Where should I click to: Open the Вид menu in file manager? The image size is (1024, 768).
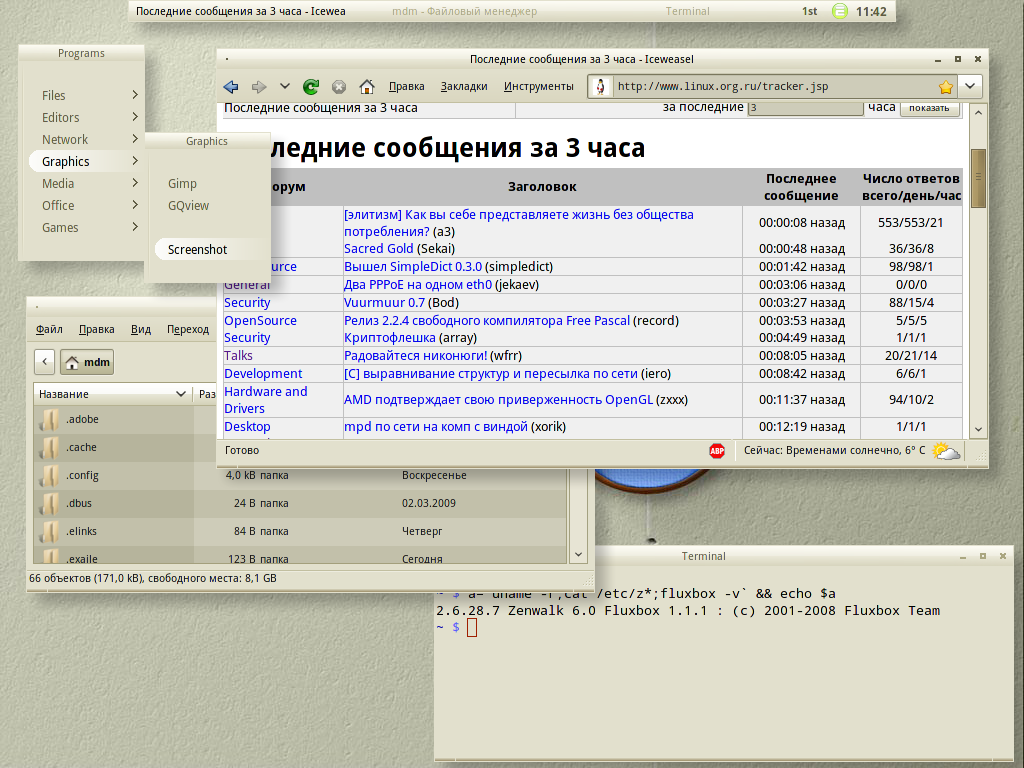pos(140,329)
